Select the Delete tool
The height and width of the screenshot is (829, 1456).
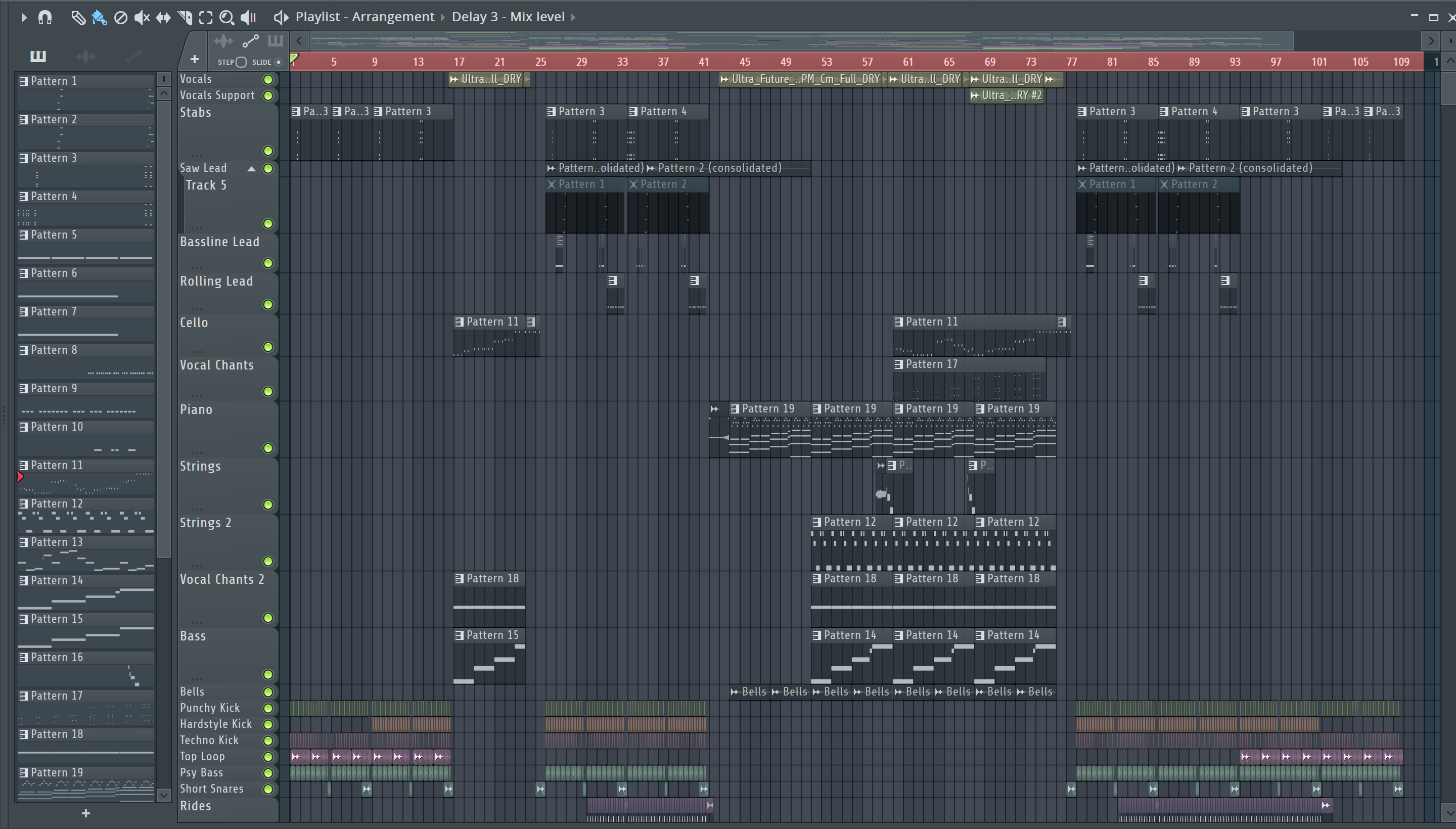120,18
